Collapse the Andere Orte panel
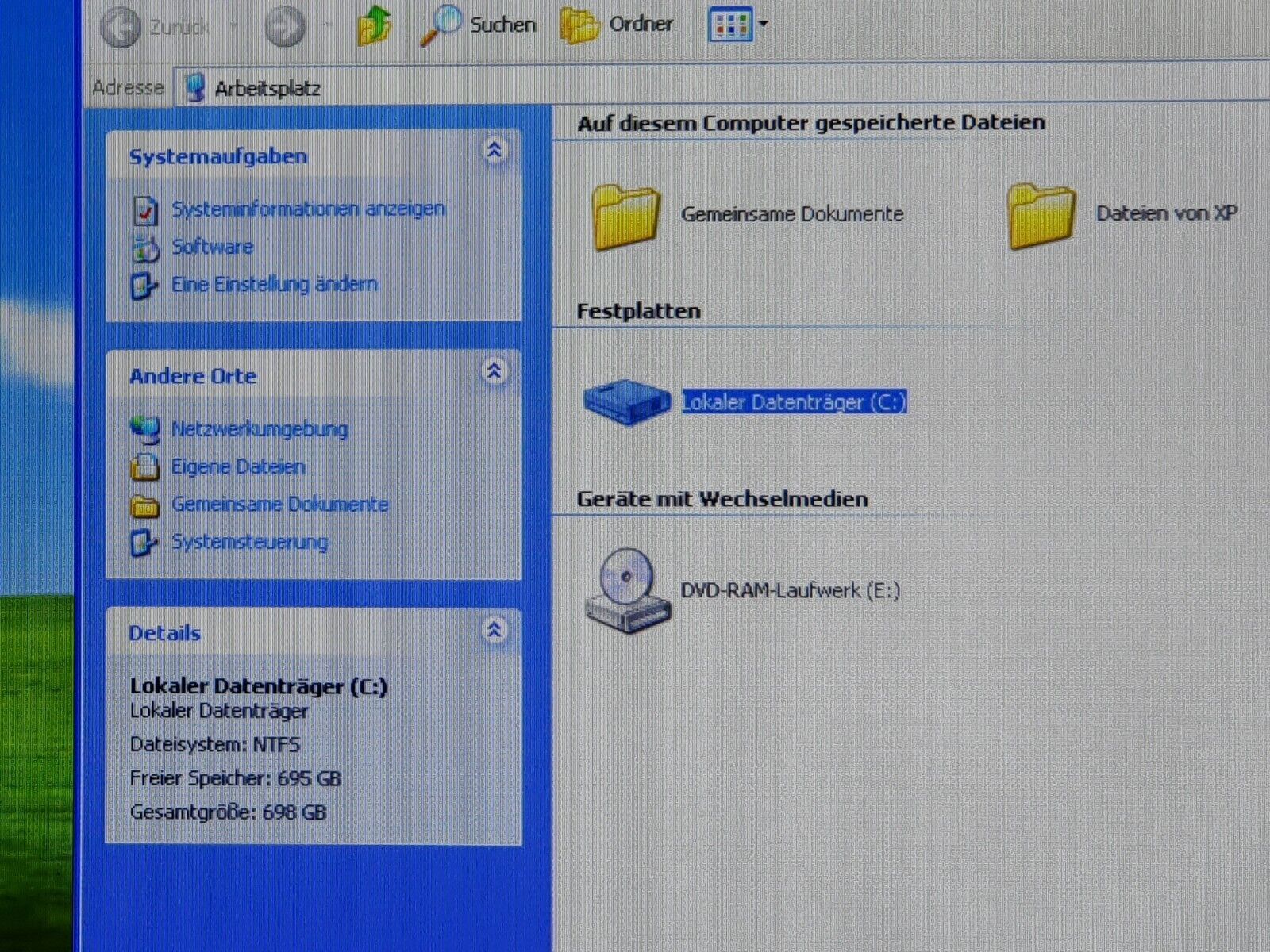 [495, 371]
